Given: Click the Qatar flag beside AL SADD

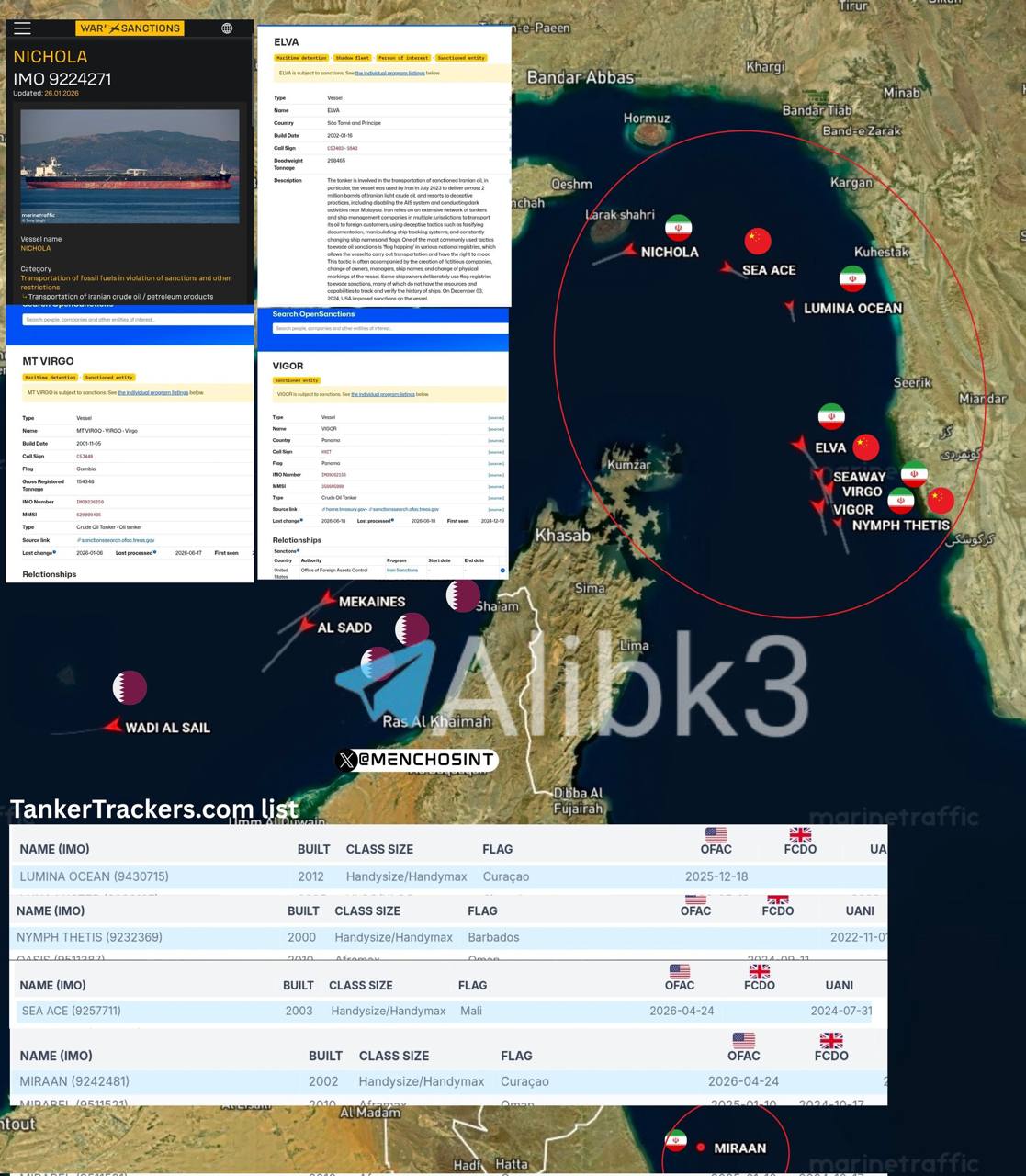Looking at the screenshot, I should [x=412, y=629].
